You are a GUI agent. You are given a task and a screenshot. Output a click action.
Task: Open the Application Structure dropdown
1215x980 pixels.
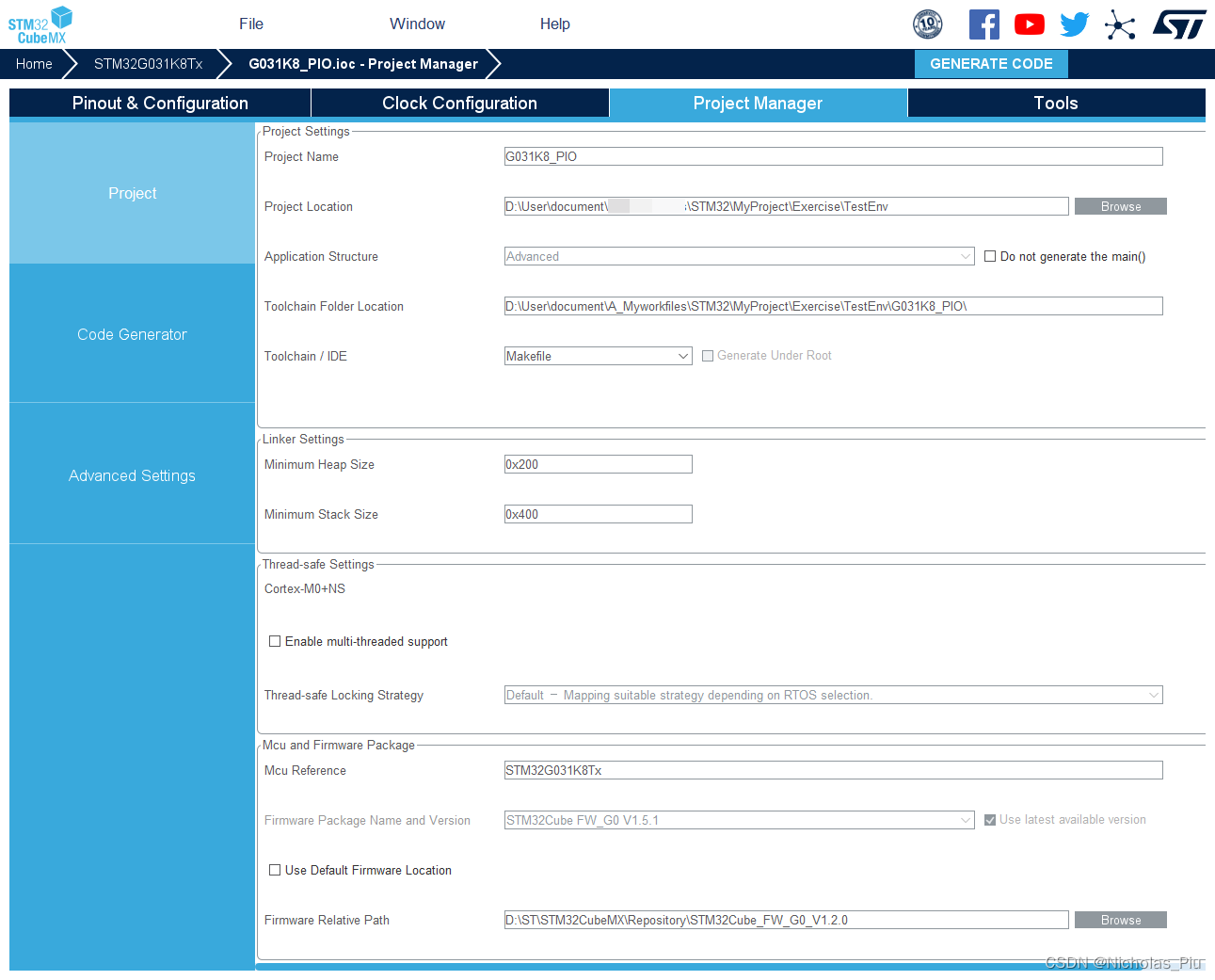pyautogui.click(x=740, y=256)
